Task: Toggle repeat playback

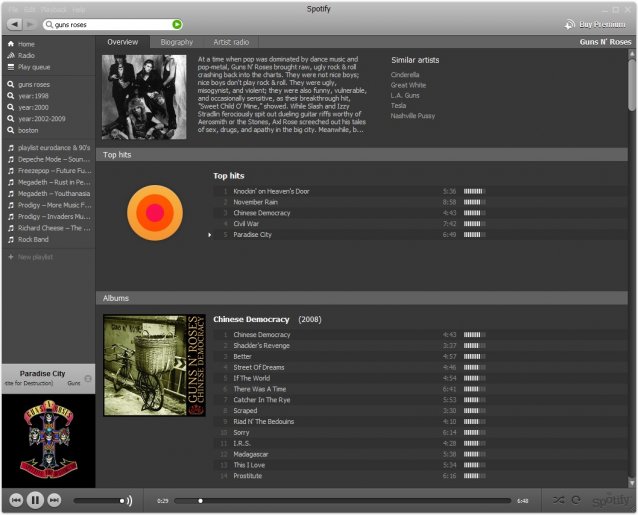Action: point(576,500)
